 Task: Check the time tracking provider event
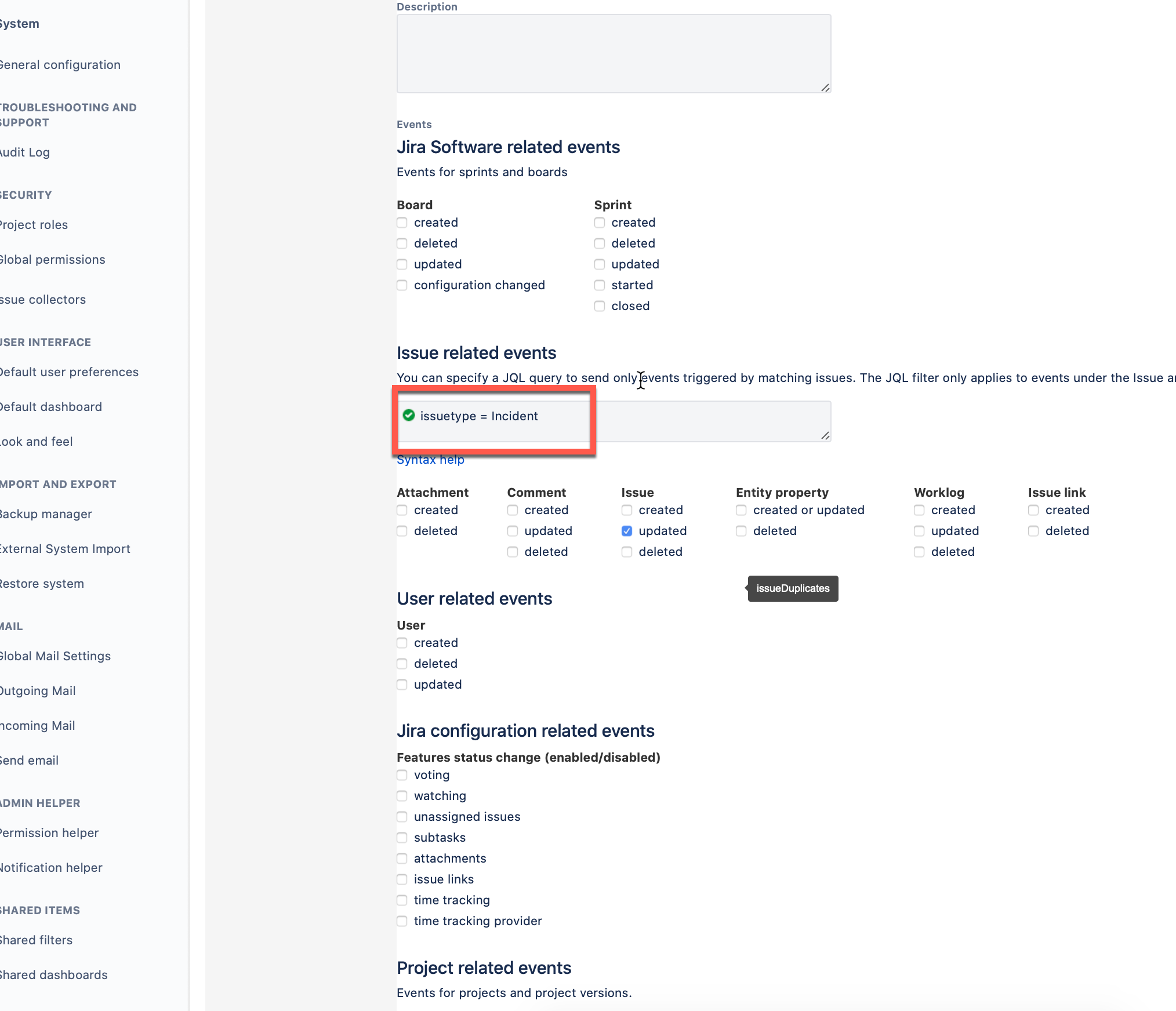[402, 921]
